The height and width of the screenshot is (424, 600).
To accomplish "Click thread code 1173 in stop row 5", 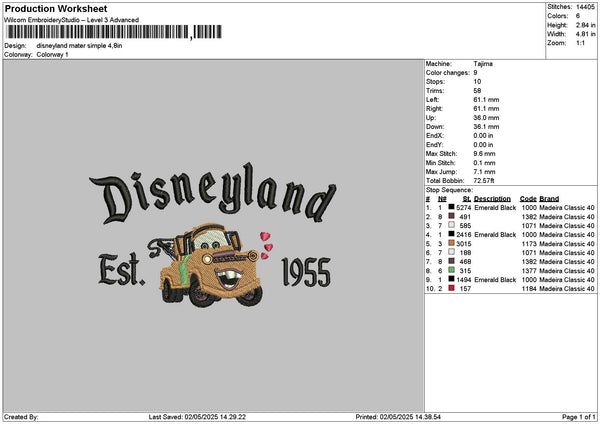I will coord(529,244).
